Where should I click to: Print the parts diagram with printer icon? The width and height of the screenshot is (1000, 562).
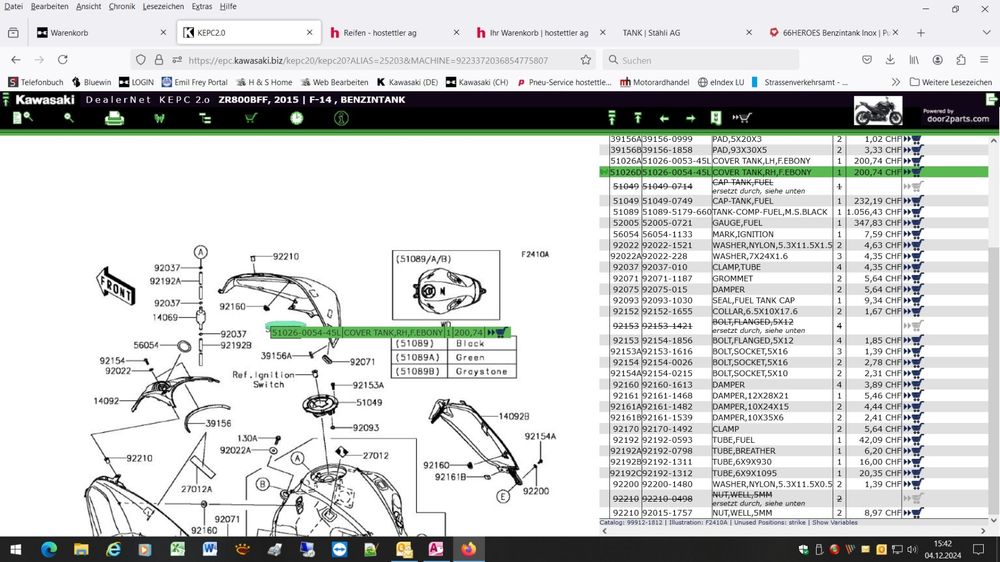(114, 119)
